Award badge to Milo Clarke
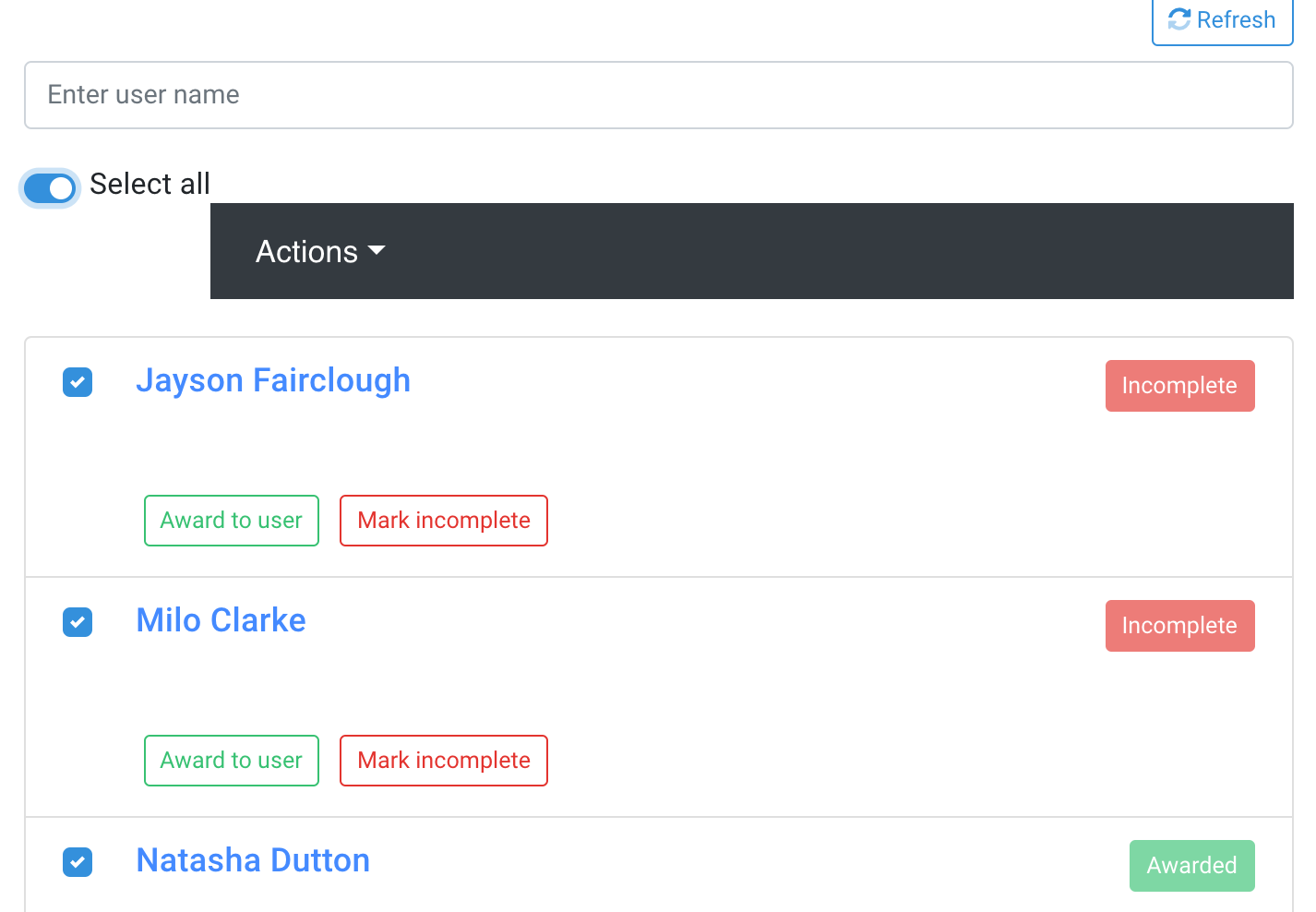Viewport: 1316px width, 912px height. (232, 761)
